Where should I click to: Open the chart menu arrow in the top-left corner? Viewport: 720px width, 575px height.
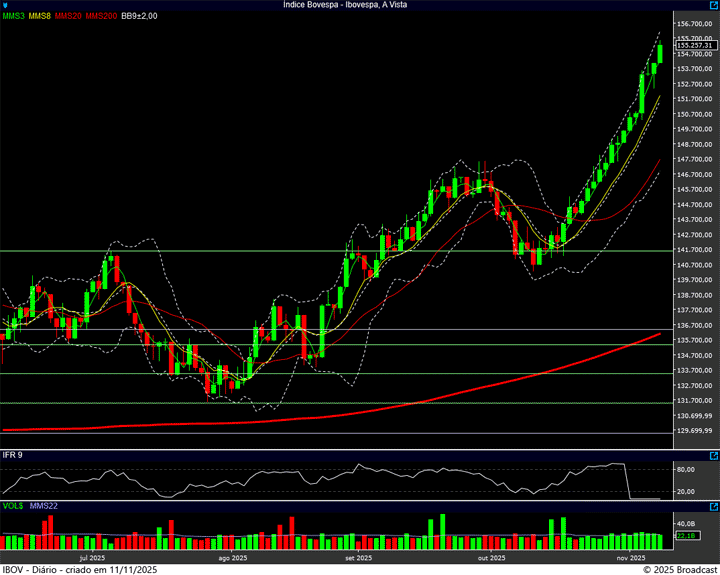5,5
